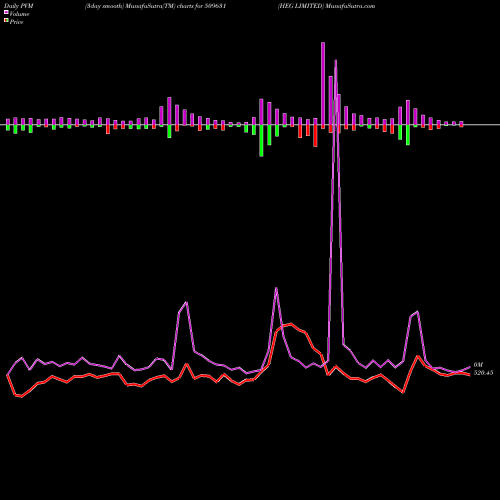Image resolution: width=500 pixels, height=500 pixels.
Task: Select the Price legend label
Action: pos(16,22)
